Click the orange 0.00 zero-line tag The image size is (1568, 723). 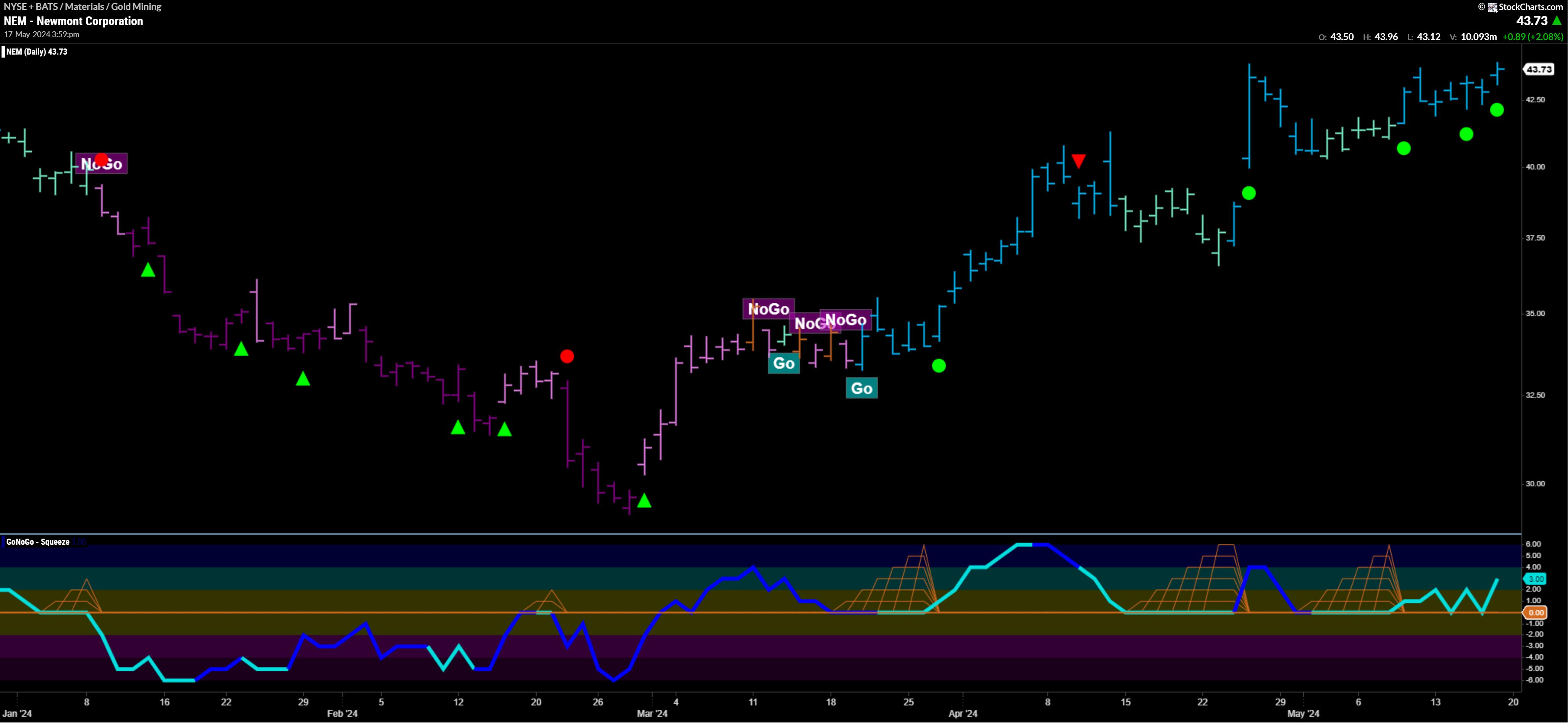1536,613
